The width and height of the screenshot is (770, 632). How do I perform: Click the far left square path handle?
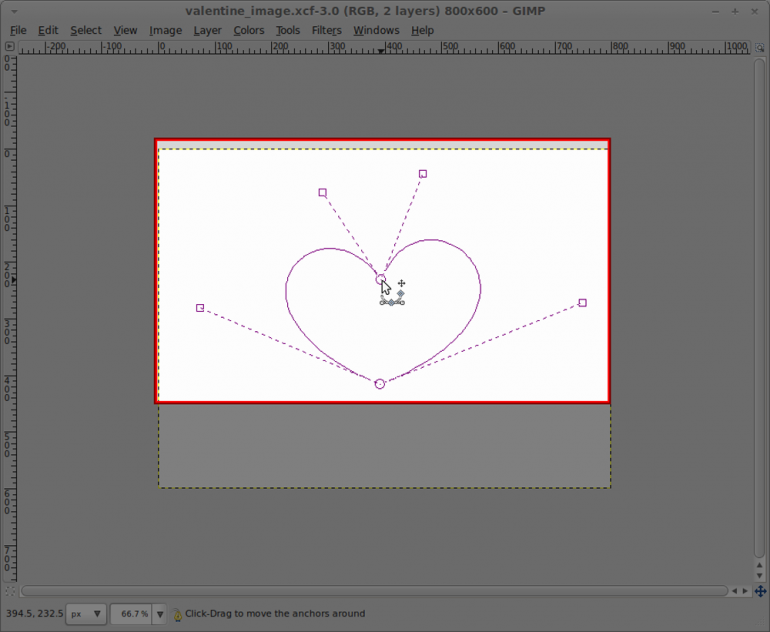click(200, 308)
